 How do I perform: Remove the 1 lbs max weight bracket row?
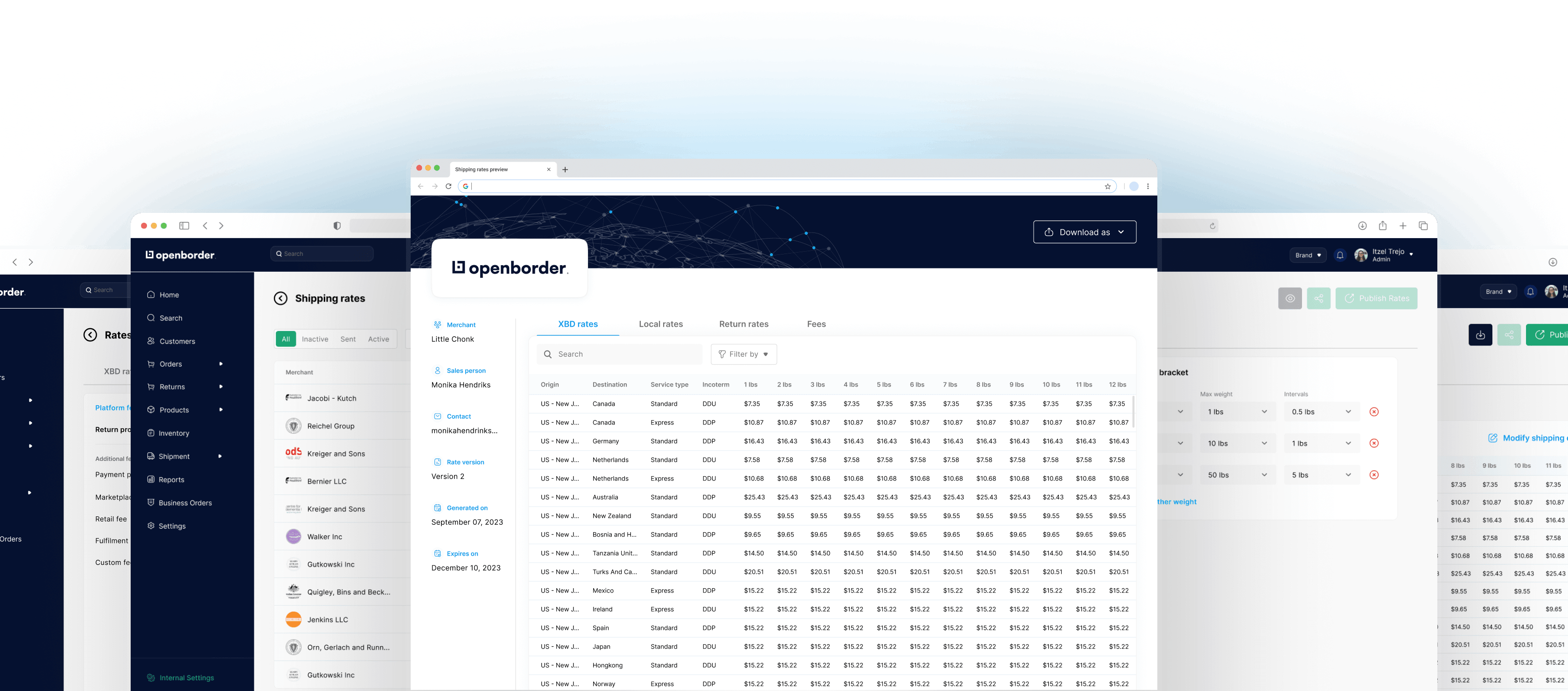tap(1374, 411)
